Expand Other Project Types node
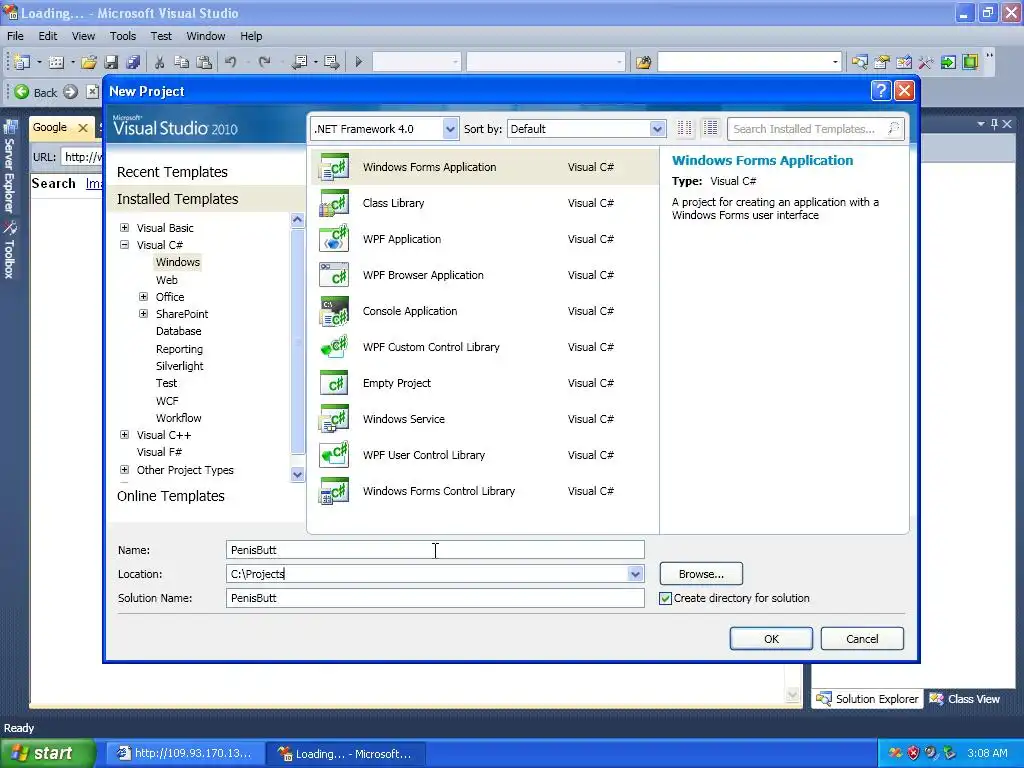The image size is (1024, 768). tap(125, 470)
